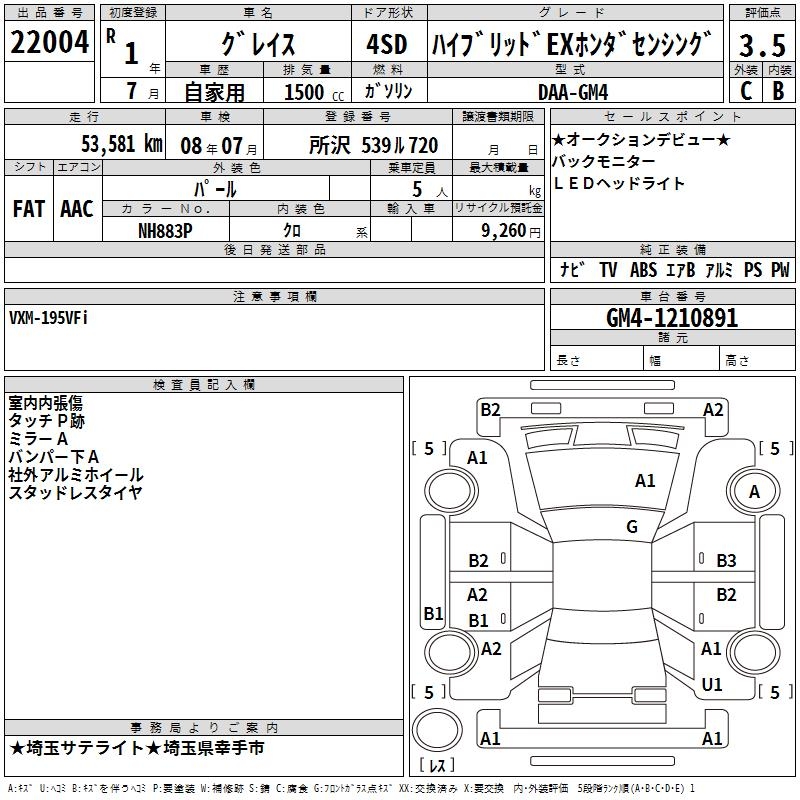Select the grade text ハイブリッドEXホンダセンシング
The width and height of the screenshot is (800, 800).
point(572,44)
